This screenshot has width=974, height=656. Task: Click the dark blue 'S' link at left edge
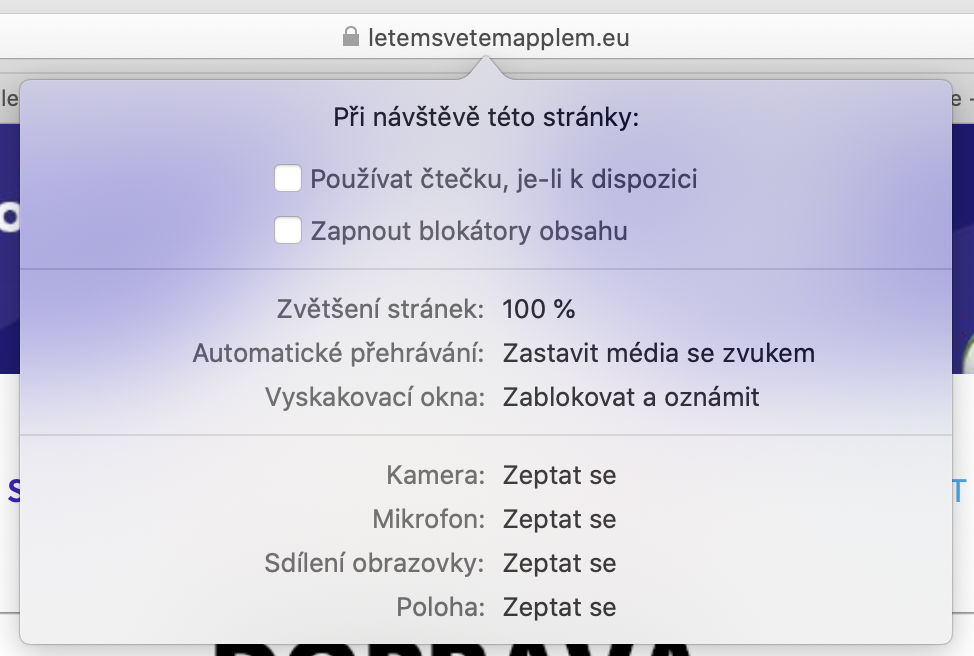[x=12, y=491]
